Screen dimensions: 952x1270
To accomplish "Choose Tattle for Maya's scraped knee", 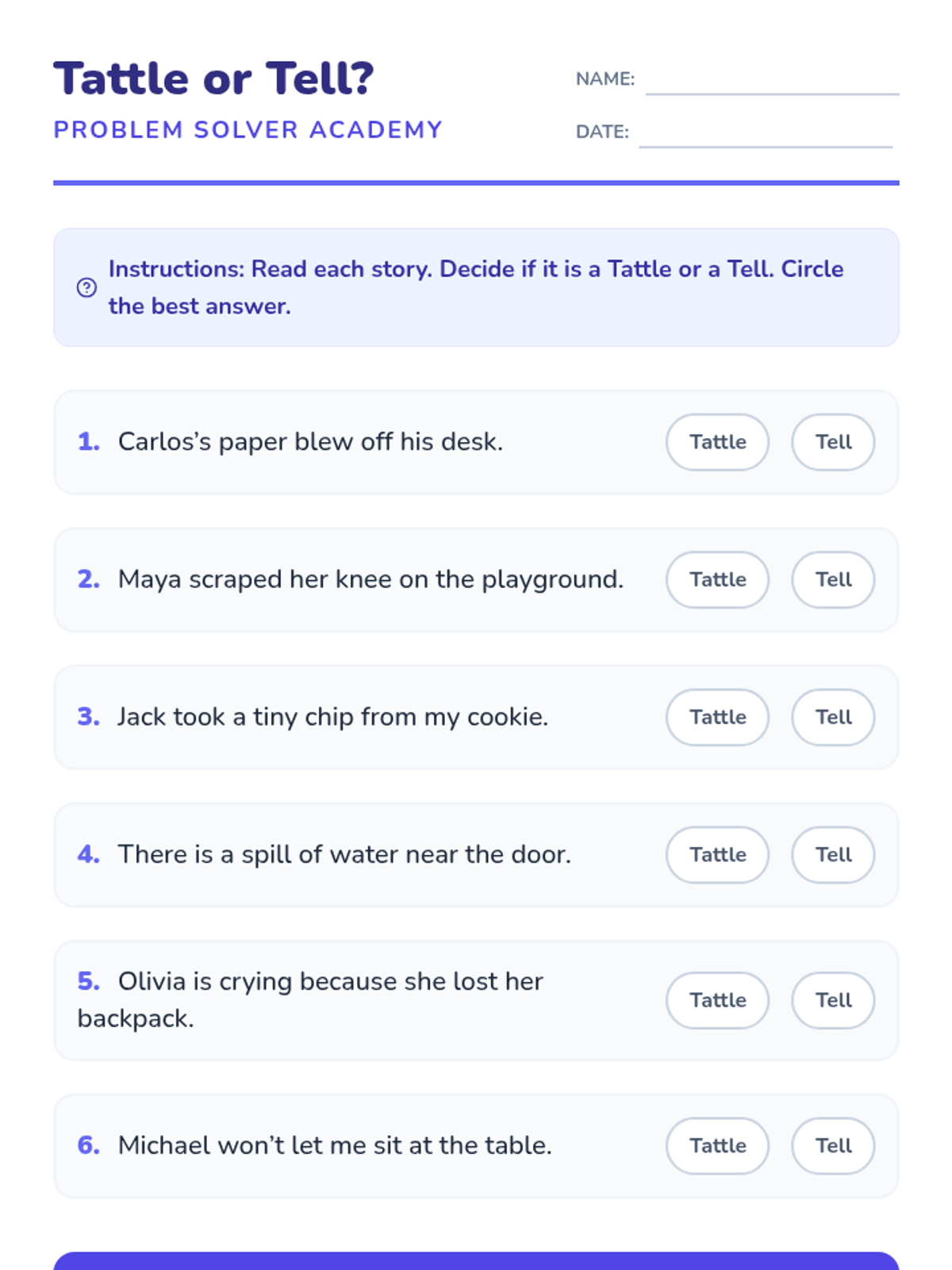I will pyautogui.click(x=717, y=579).
